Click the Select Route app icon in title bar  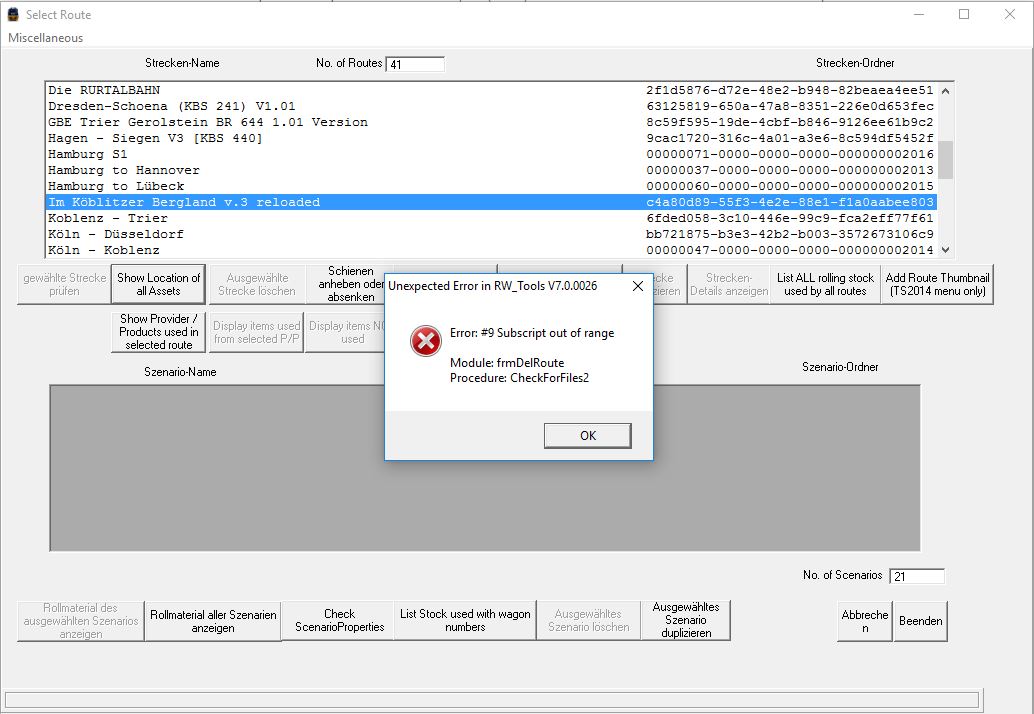pos(13,15)
